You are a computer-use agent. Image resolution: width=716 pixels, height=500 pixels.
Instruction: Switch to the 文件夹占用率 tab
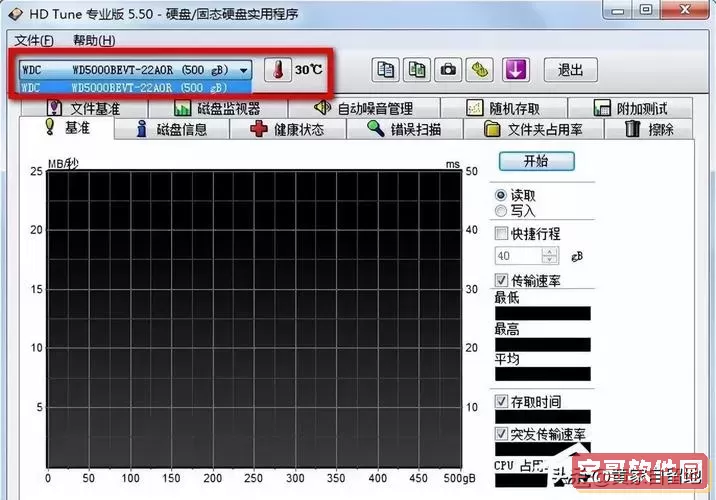coord(533,129)
